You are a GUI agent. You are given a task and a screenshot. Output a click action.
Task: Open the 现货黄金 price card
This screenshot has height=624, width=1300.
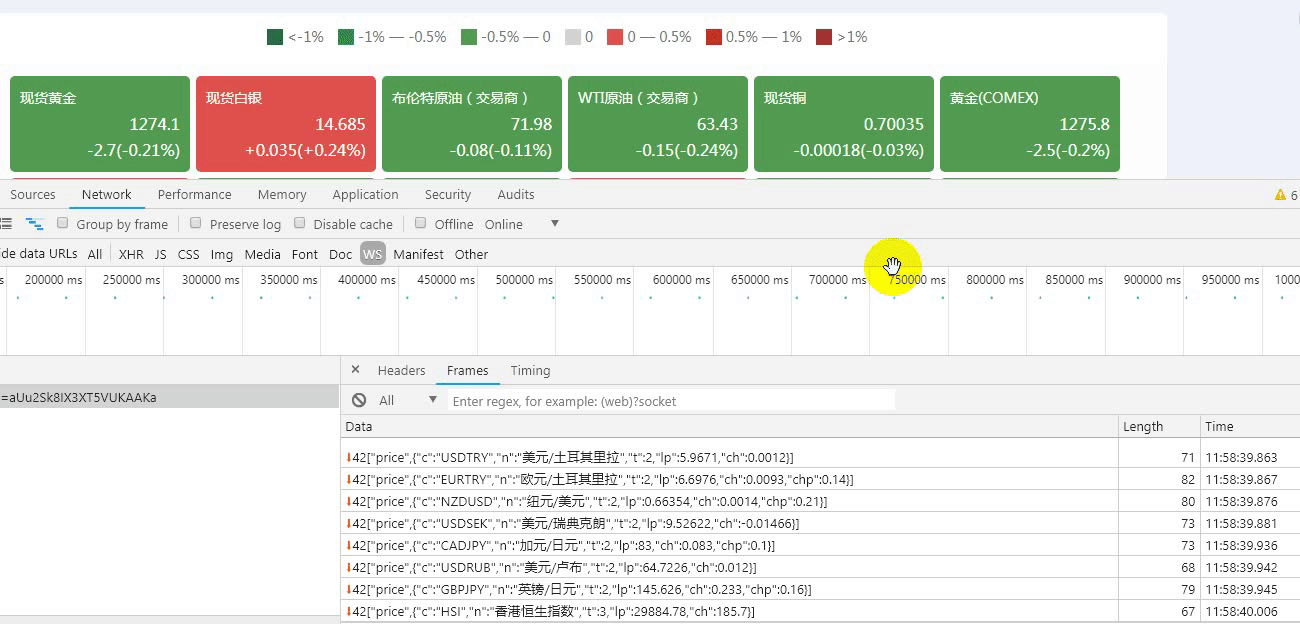pyautogui.click(x=100, y=124)
